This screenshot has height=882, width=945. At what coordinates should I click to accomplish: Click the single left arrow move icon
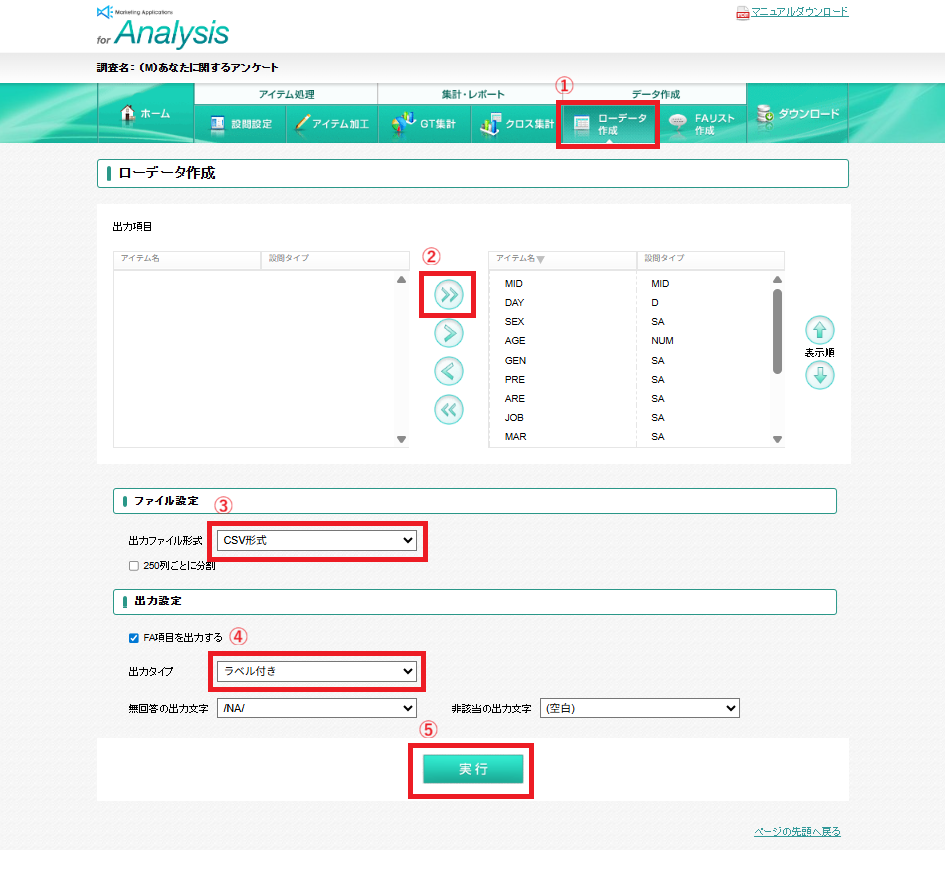(448, 371)
